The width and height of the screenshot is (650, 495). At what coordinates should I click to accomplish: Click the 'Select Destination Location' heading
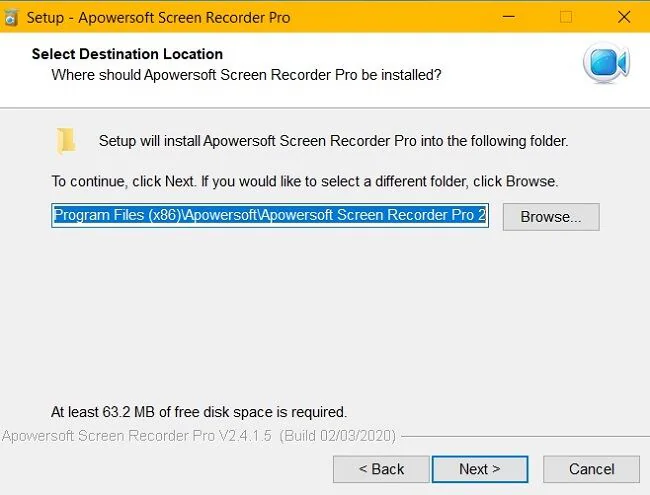click(127, 54)
